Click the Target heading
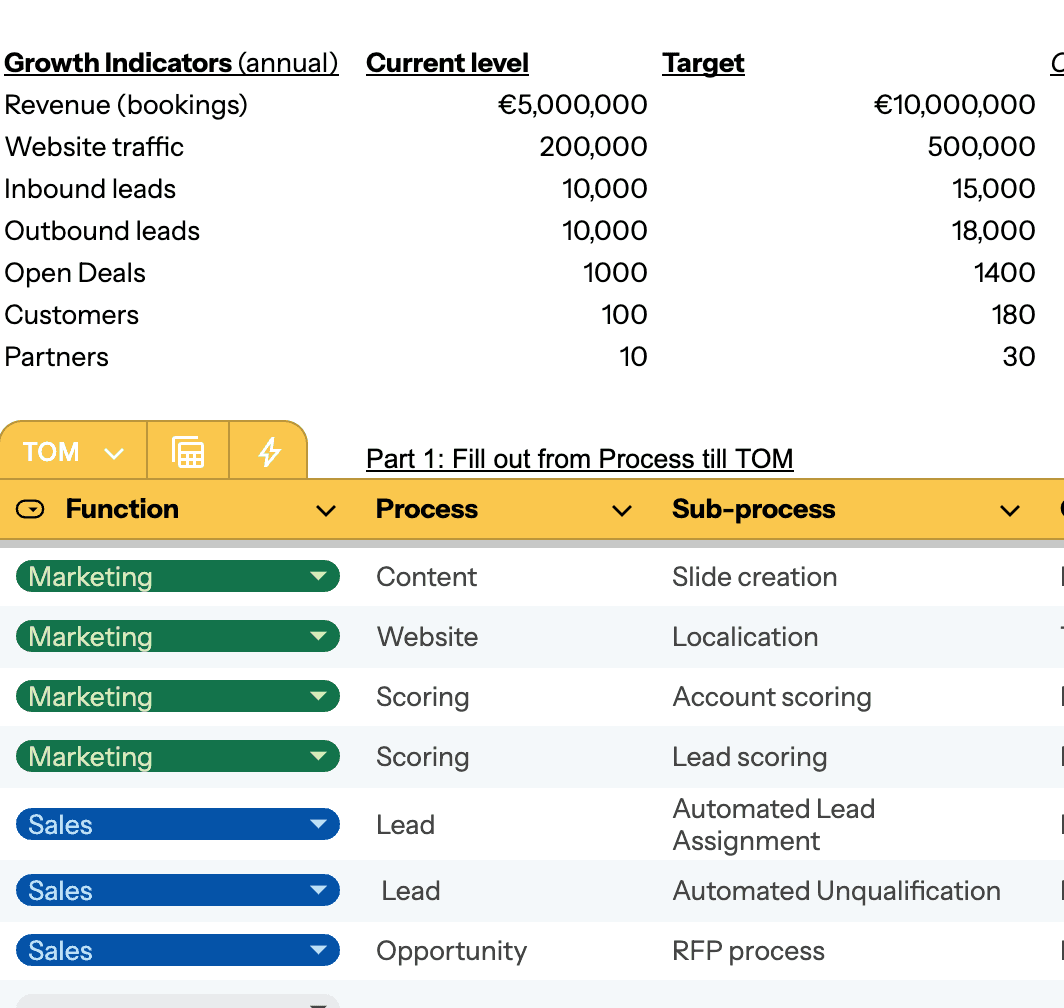Image resolution: width=1064 pixels, height=1008 pixels. (x=703, y=63)
